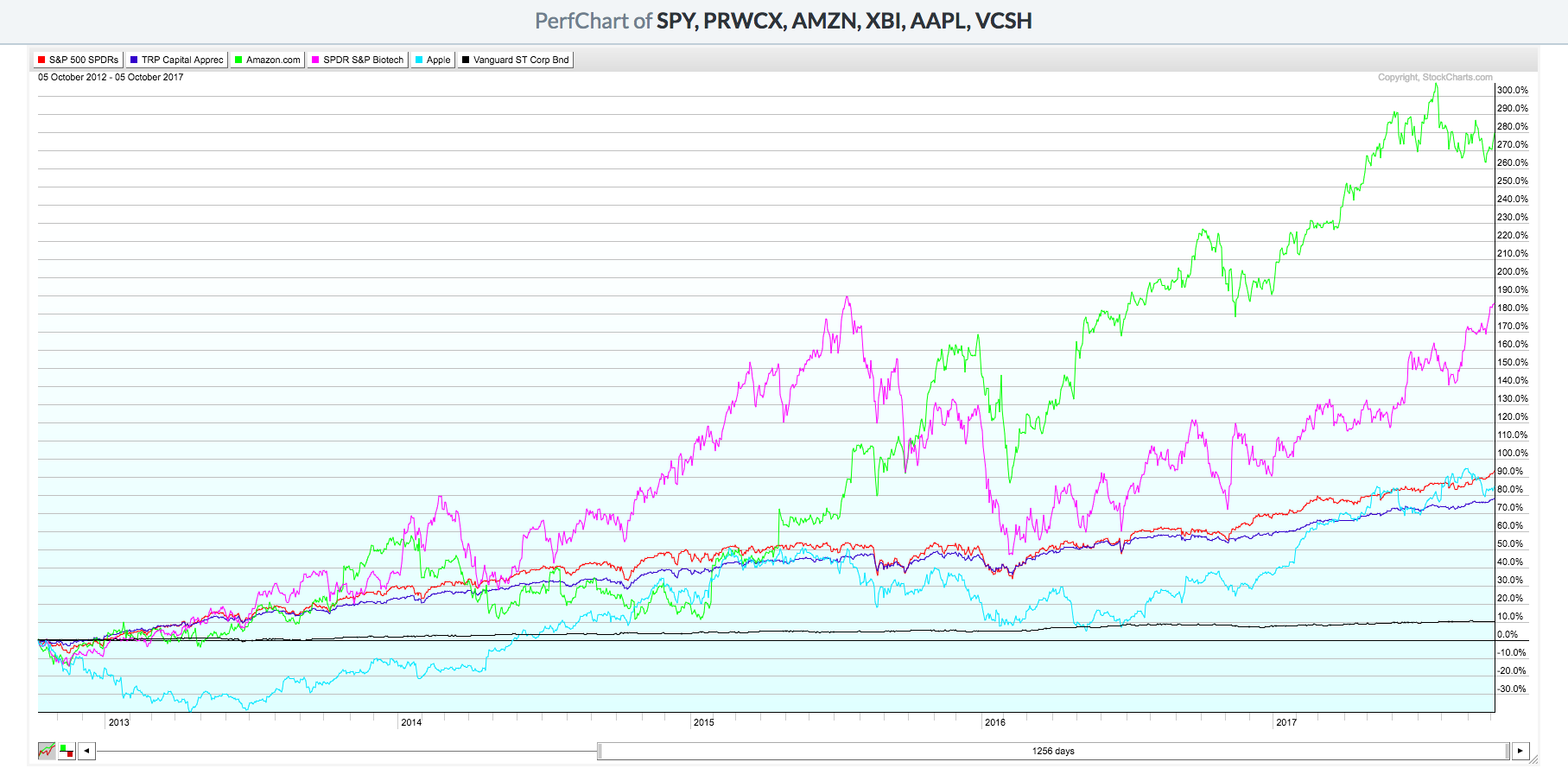Image resolution: width=1568 pixels, height=781 pixels.
Task: Toggle Vanguard ST Corp Bnd series
Action: [515, 60]
